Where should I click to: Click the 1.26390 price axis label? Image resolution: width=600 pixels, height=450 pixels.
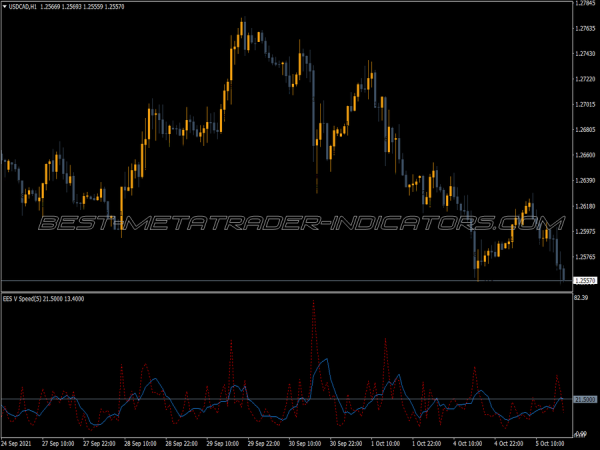click(585, 181)
